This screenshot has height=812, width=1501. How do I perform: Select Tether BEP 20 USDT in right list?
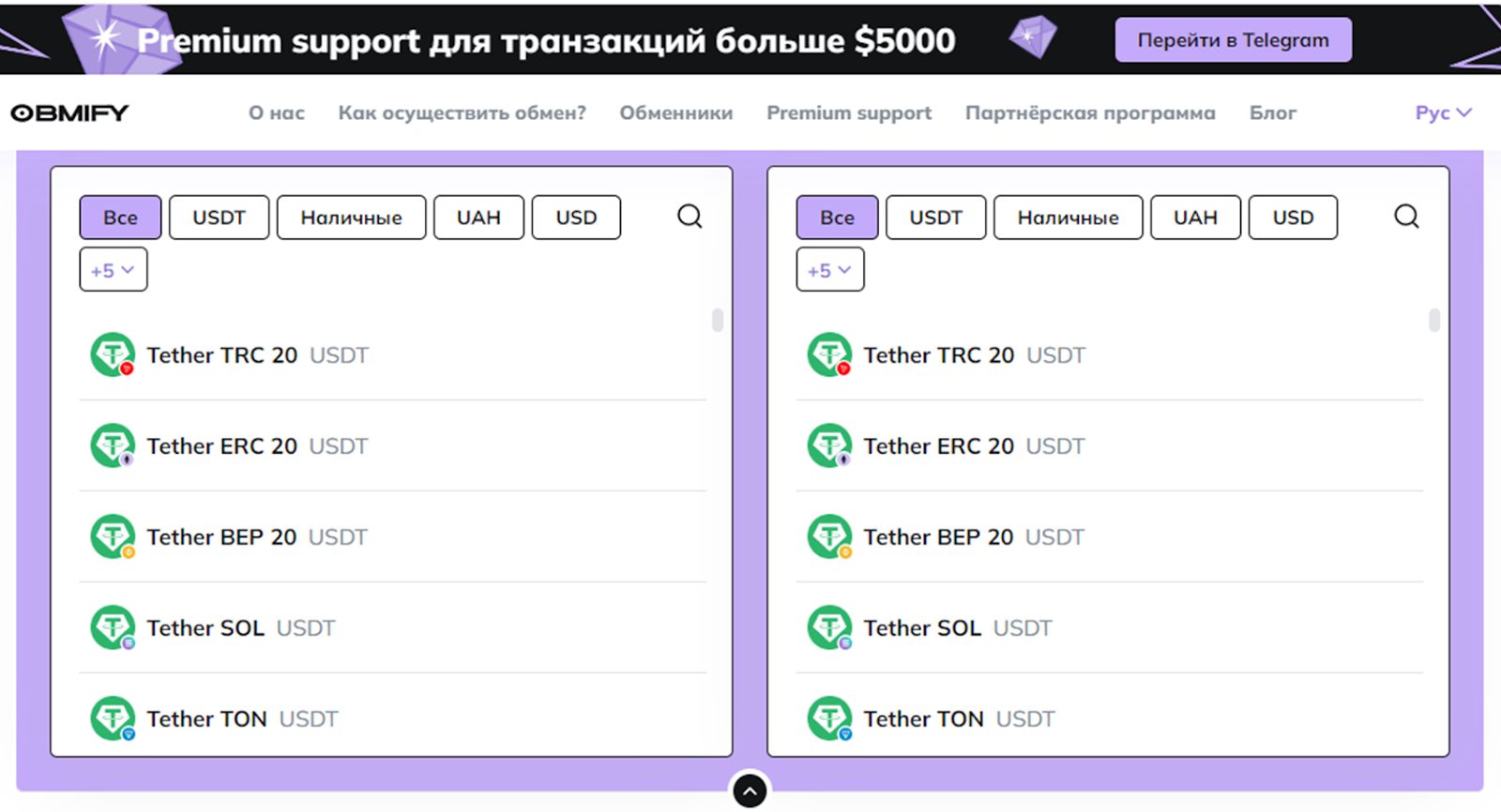pos(1110,537)
